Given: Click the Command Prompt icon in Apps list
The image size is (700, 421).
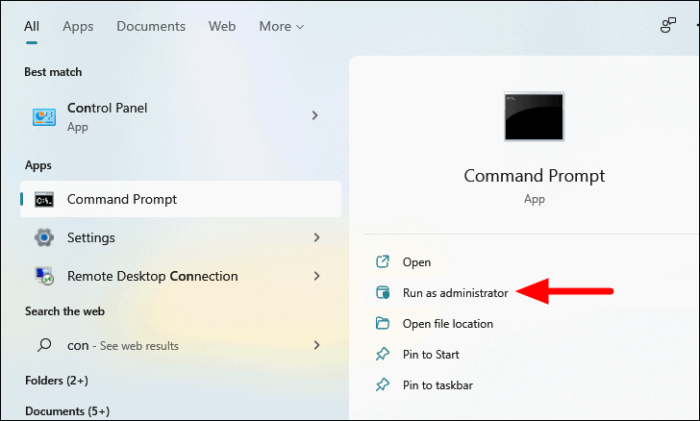Looking at the screenshot, I should (44, 200).
